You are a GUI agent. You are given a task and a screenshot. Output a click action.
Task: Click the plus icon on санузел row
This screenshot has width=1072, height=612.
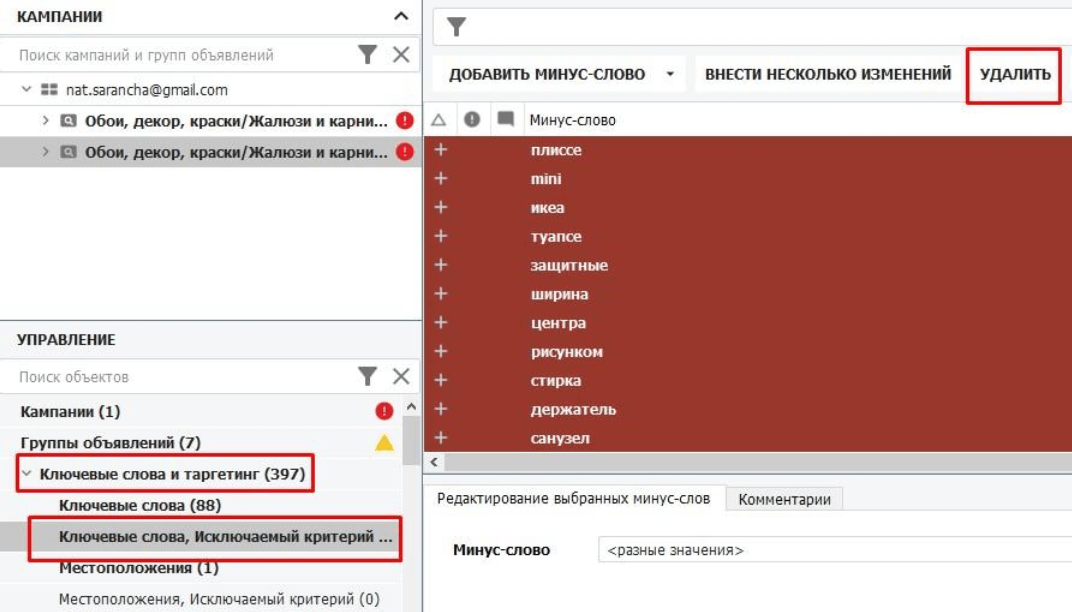441,438
